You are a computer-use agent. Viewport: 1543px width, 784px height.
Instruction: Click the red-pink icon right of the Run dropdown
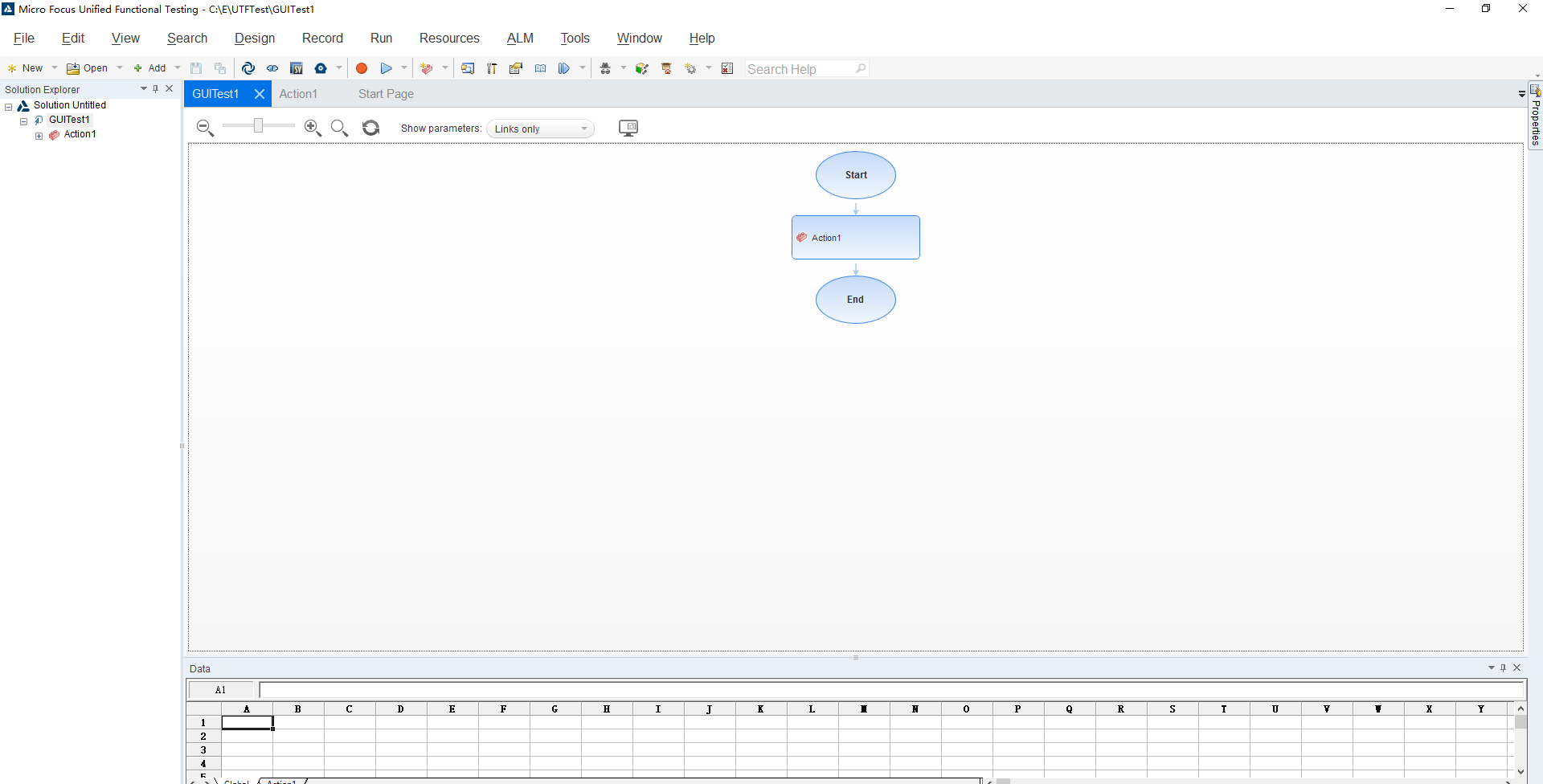(x=427, y=68)
